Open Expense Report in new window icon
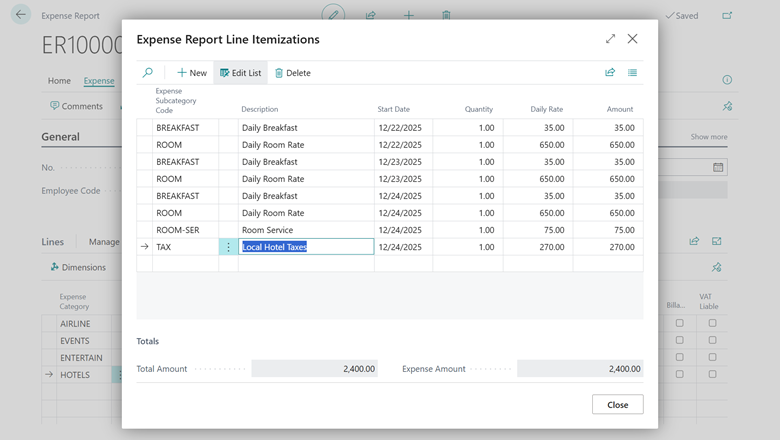The height and width of the screenshot is (440, 780). coord(727,15)
